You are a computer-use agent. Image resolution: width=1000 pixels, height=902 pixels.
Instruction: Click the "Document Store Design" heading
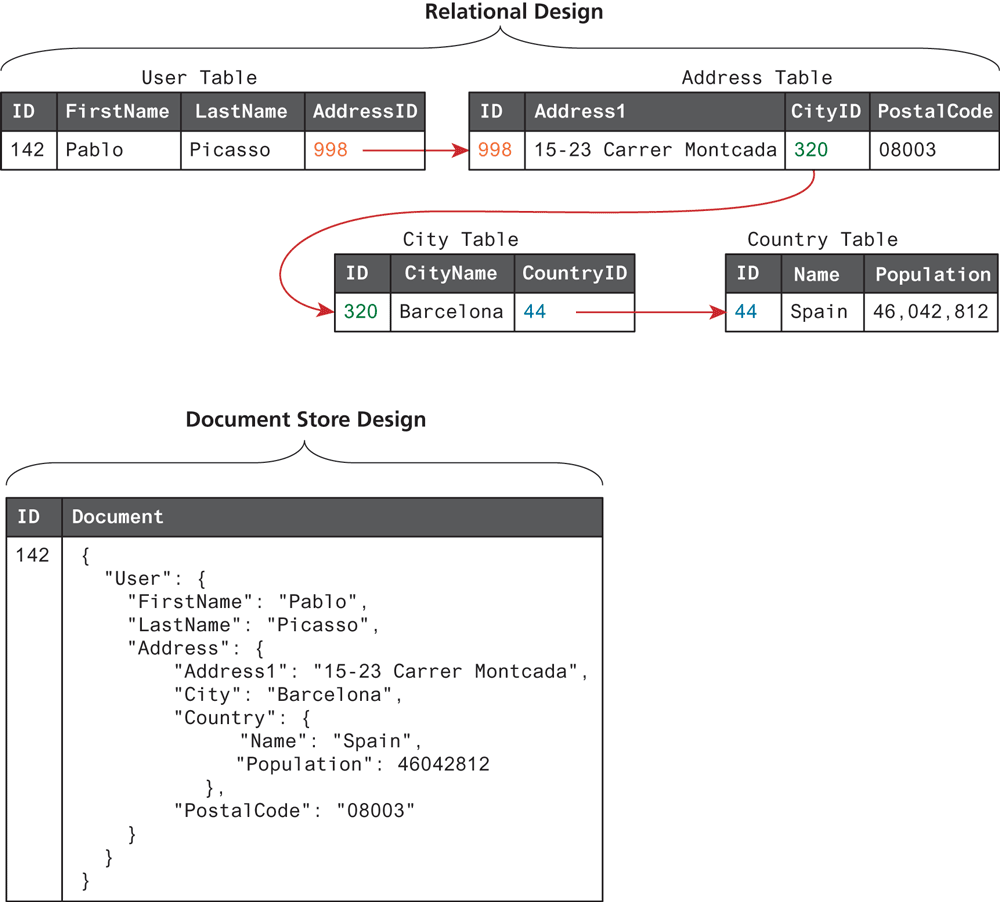(x=306, y=420)
